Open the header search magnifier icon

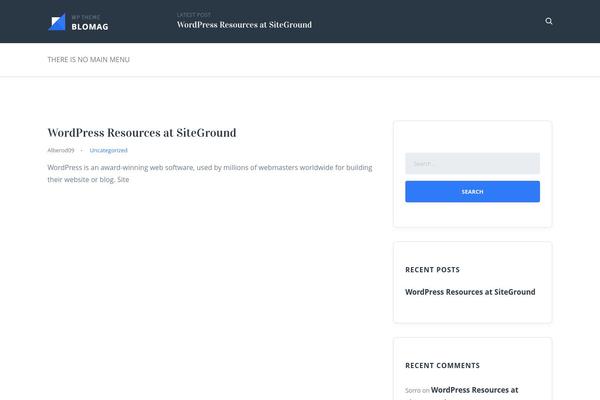coord(549,21)
